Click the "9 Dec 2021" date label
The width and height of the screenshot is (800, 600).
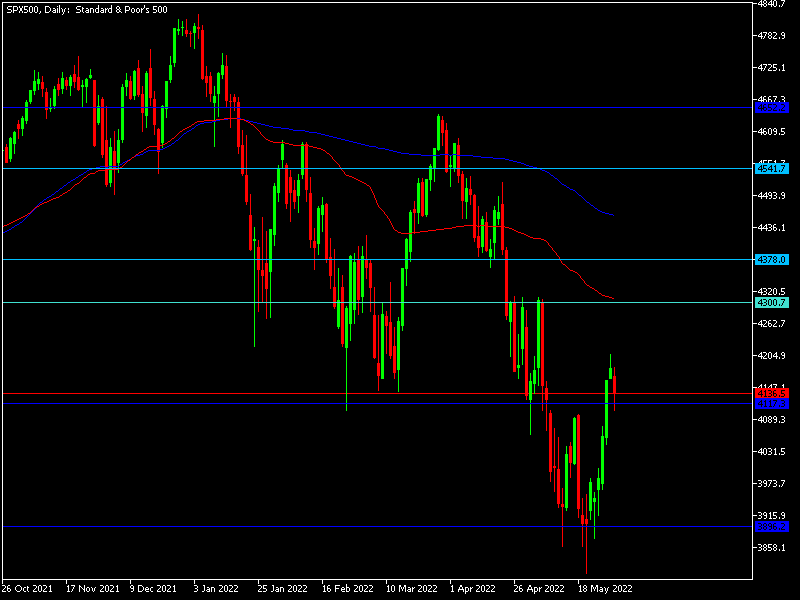click(153, 588)
